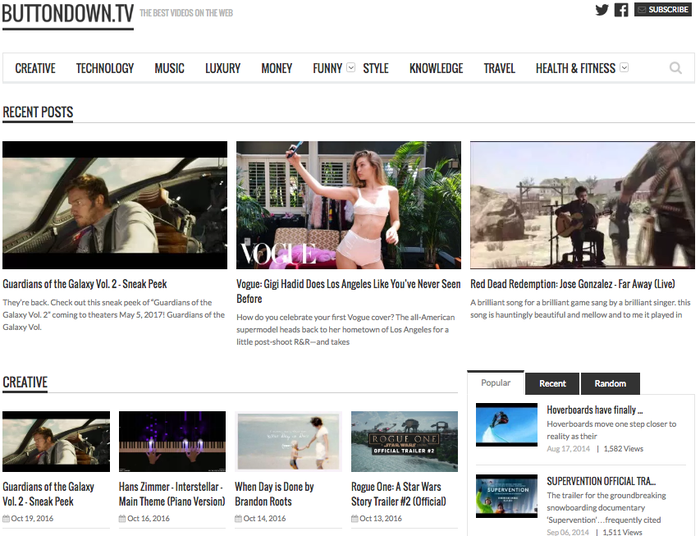The image size is (700, 536).
Task: Expand the Funny menu dropdown arrow
Action: point(350,68)
